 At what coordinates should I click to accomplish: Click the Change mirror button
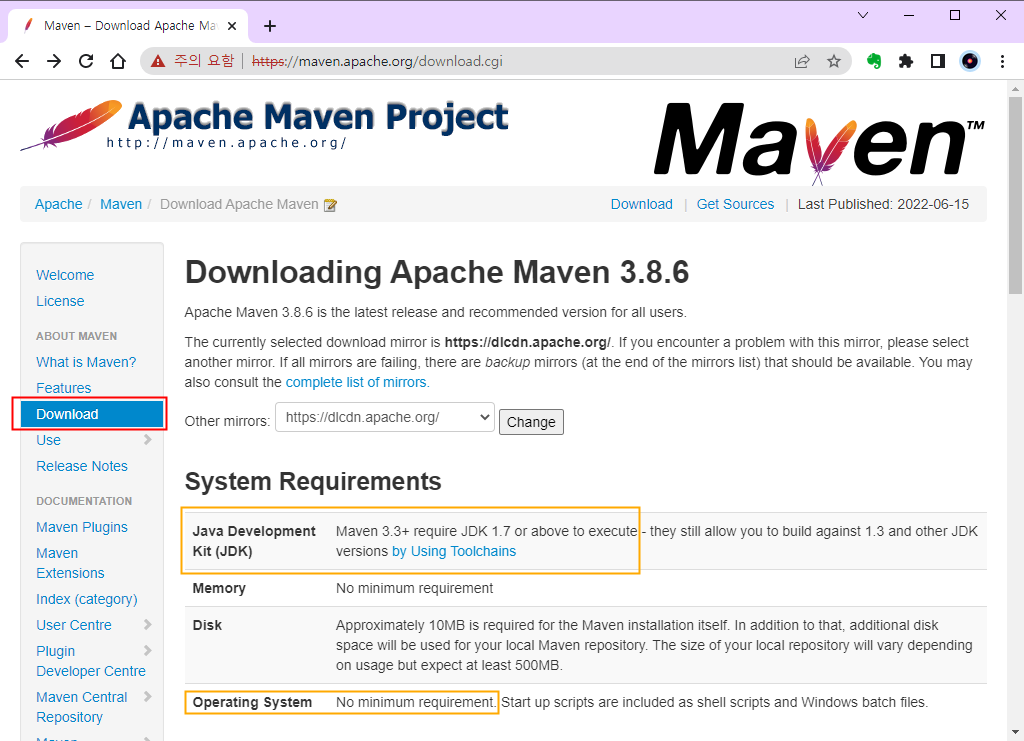coord(531,422)
